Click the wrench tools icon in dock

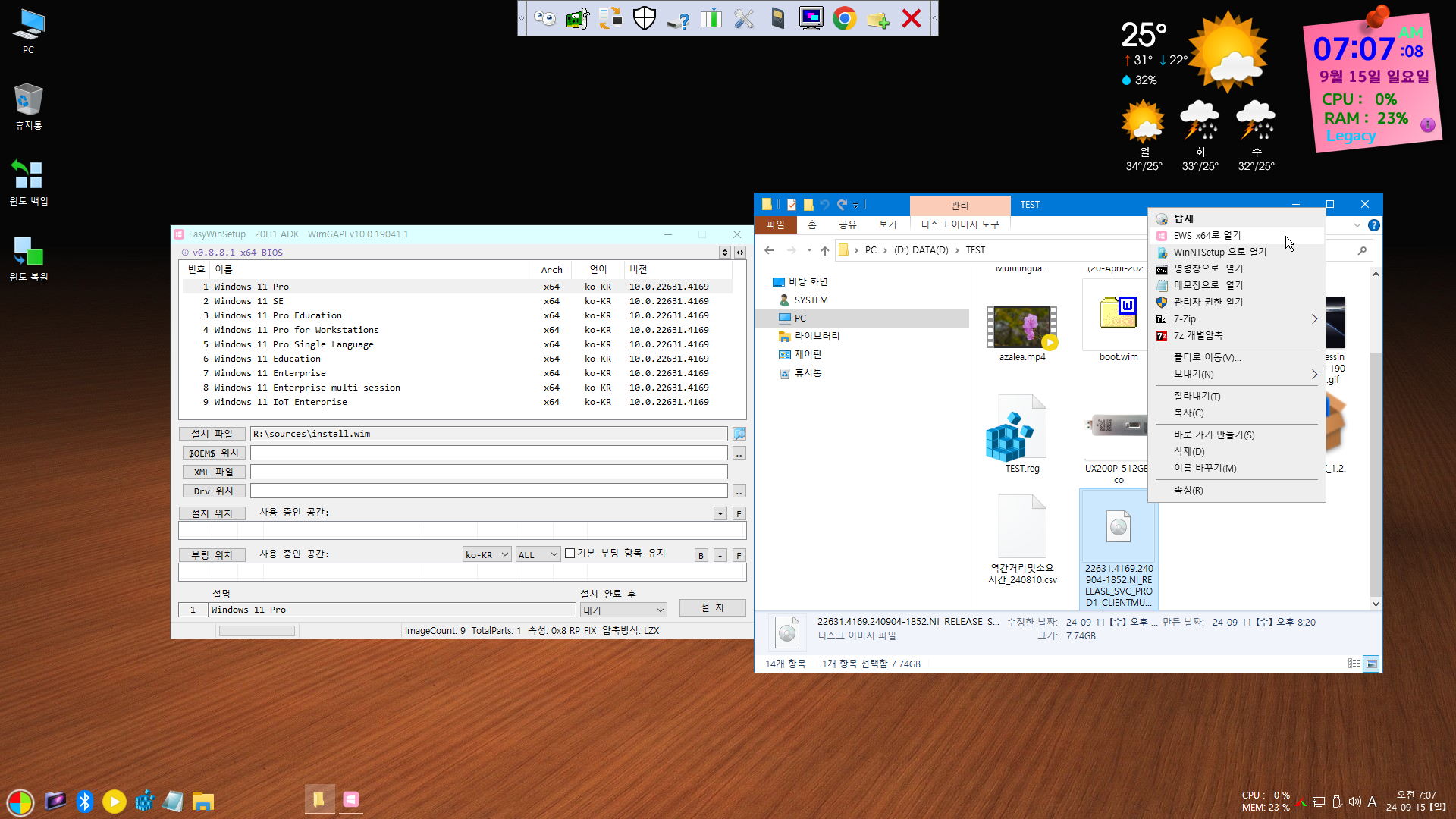point(744,18)
